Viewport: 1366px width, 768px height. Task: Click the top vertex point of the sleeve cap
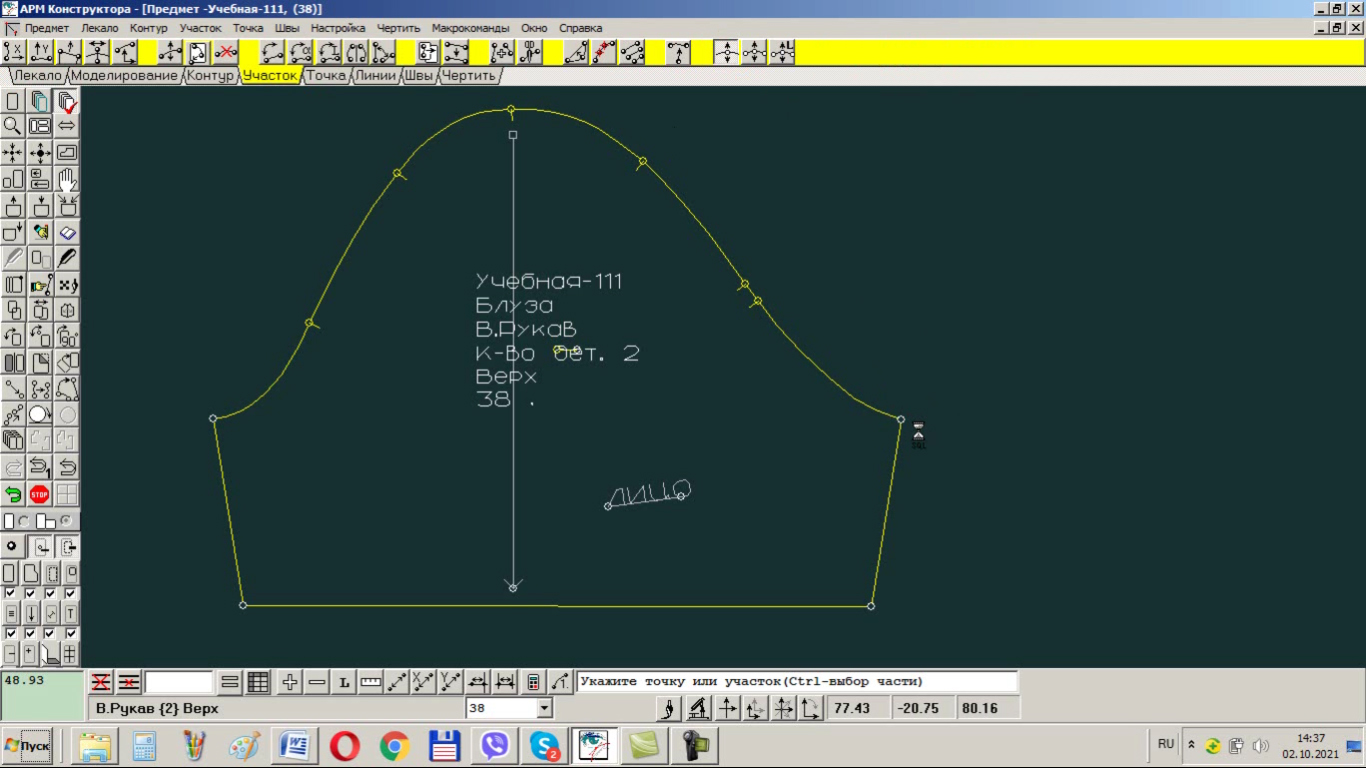pyautogui.click(x=511, y=109)
